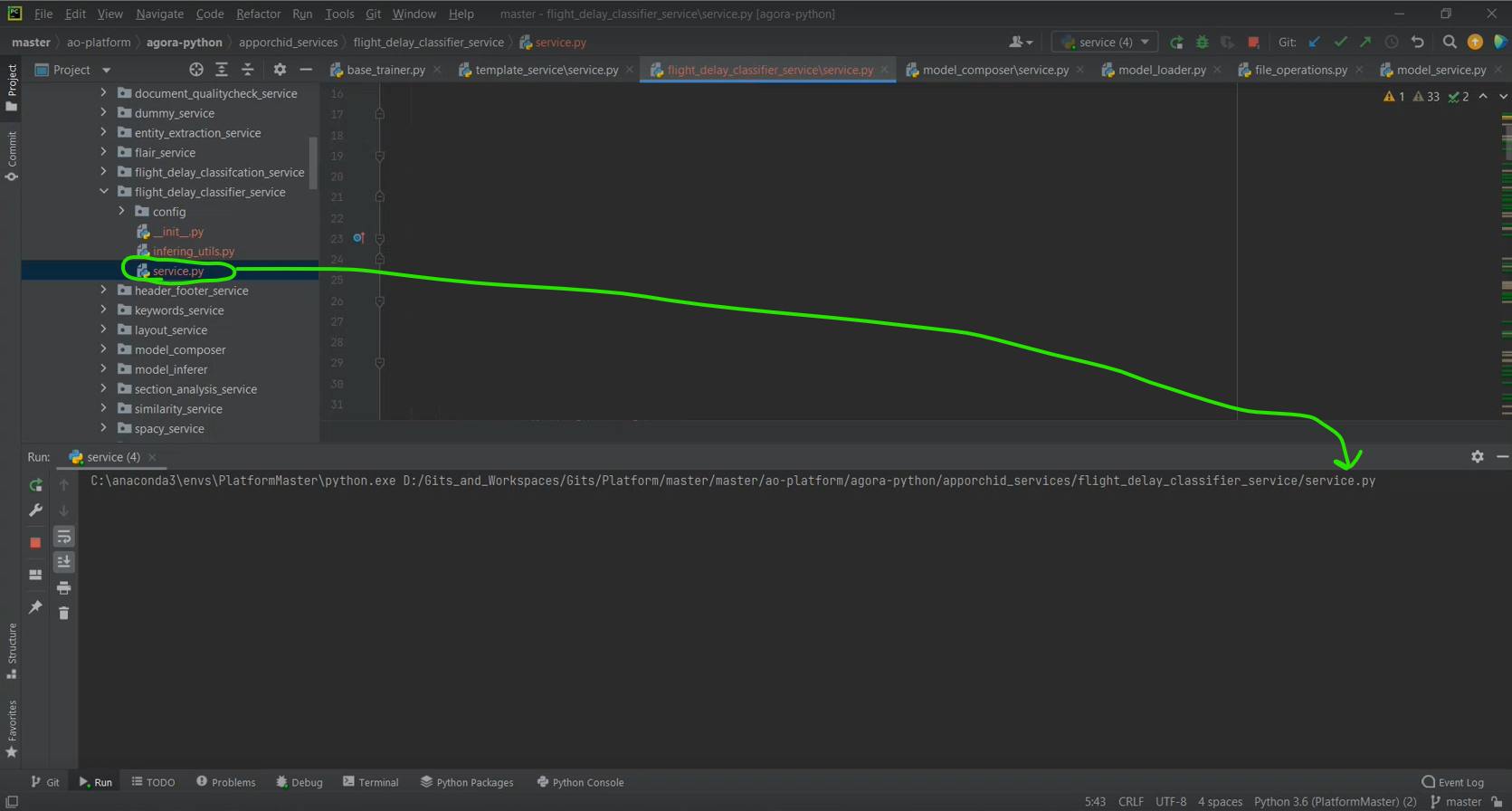Image resolution: width=1512 pixels, height=811 pixels.
Task: Switch to the model_loader.py tab
Action: coord(1161,70)
